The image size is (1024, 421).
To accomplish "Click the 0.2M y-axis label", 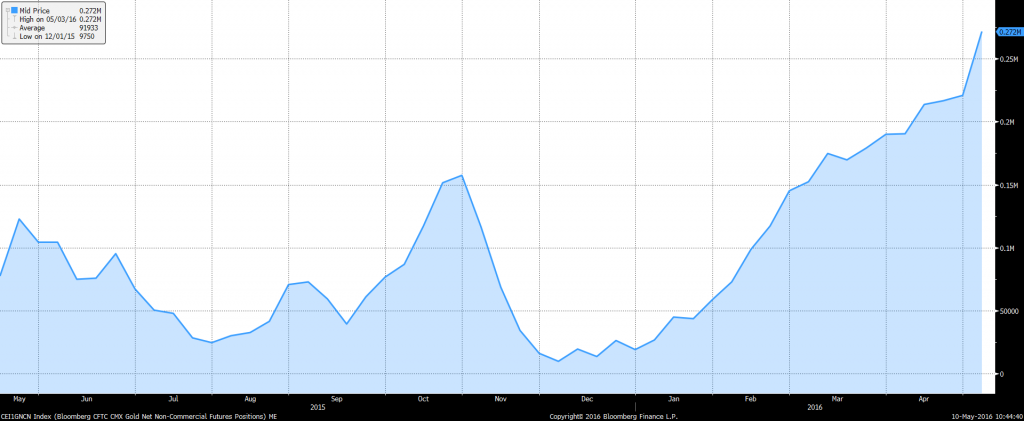I will [x=1005, y=122].
